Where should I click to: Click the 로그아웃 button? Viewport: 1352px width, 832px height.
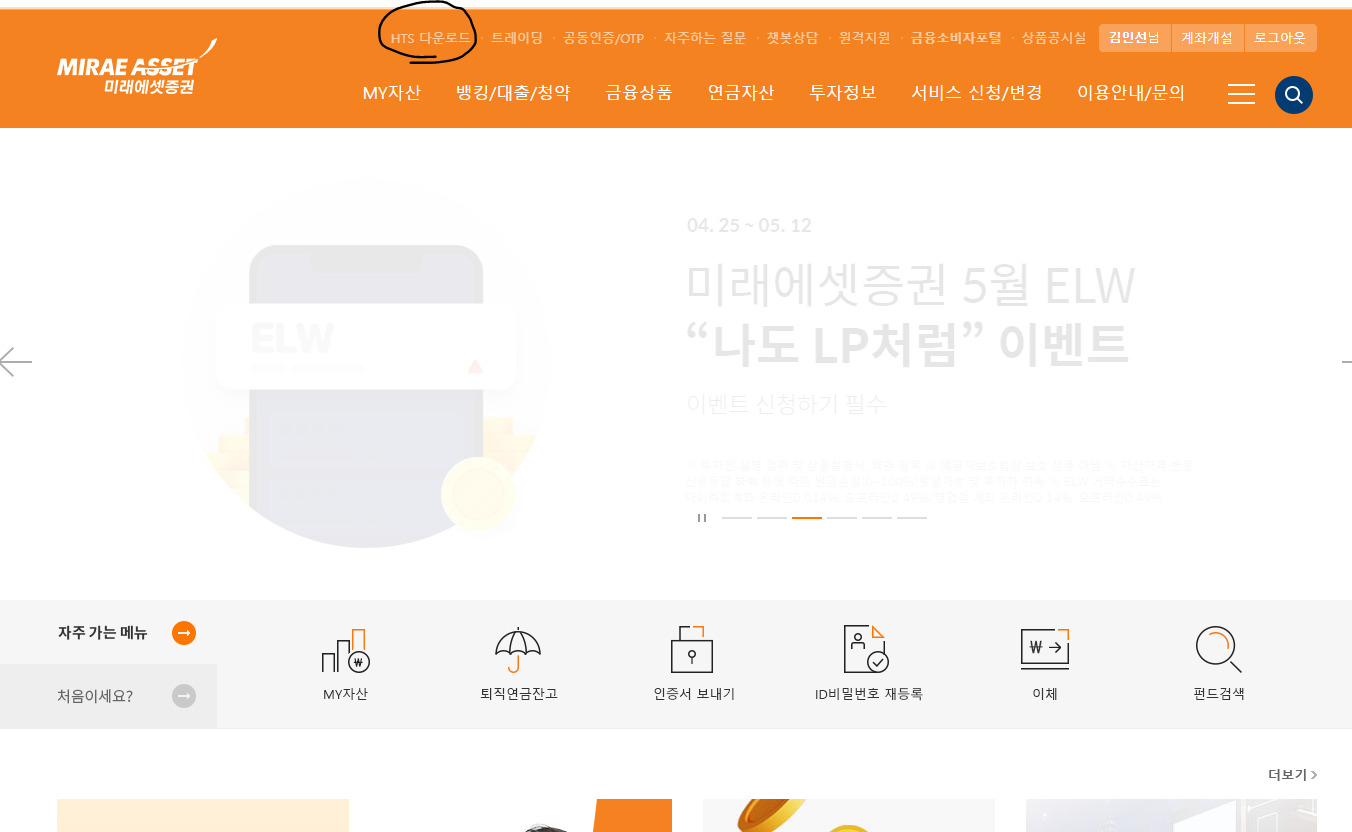[x=1281, y=38]
